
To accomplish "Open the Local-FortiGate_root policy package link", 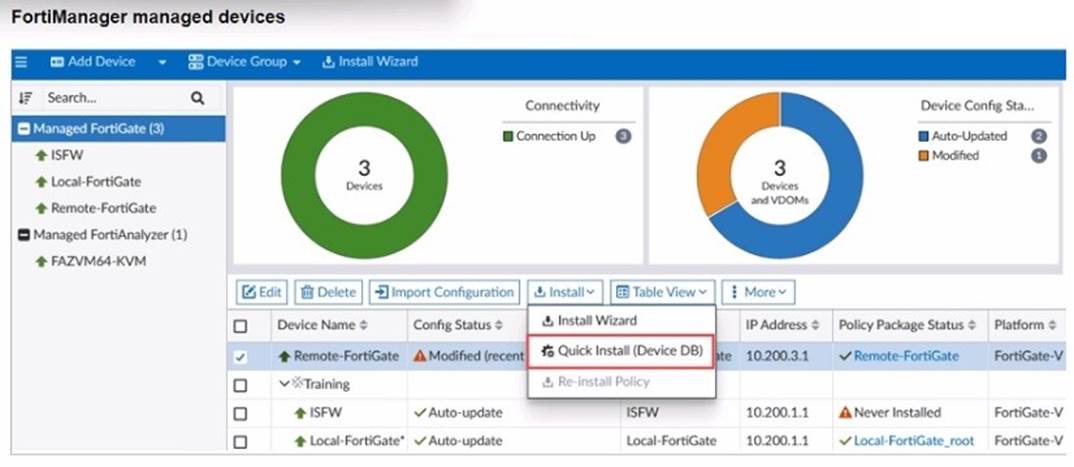I will point(914,441).
